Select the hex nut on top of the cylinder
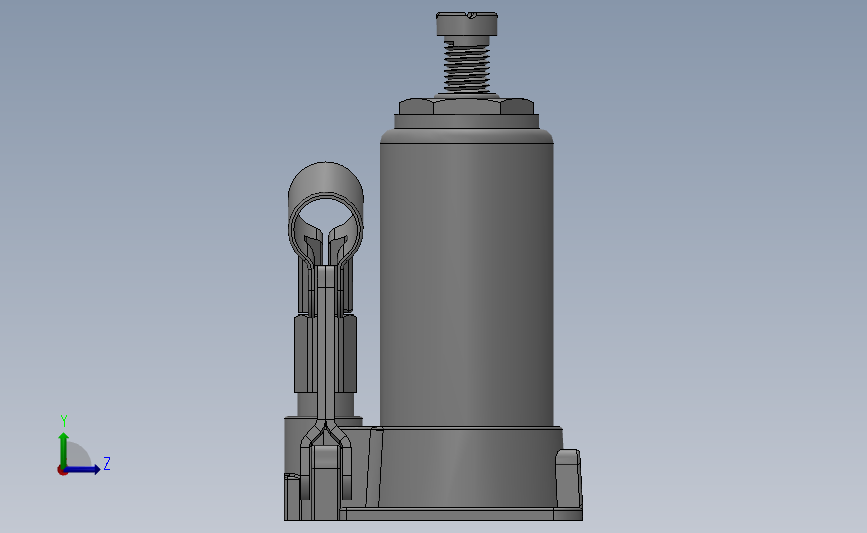The image size is (867, 533). click(x=467, y=106)
